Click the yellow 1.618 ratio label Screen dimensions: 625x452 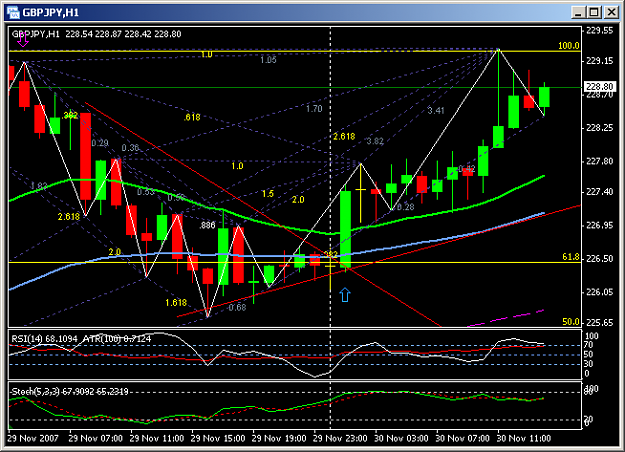(176, 303)
